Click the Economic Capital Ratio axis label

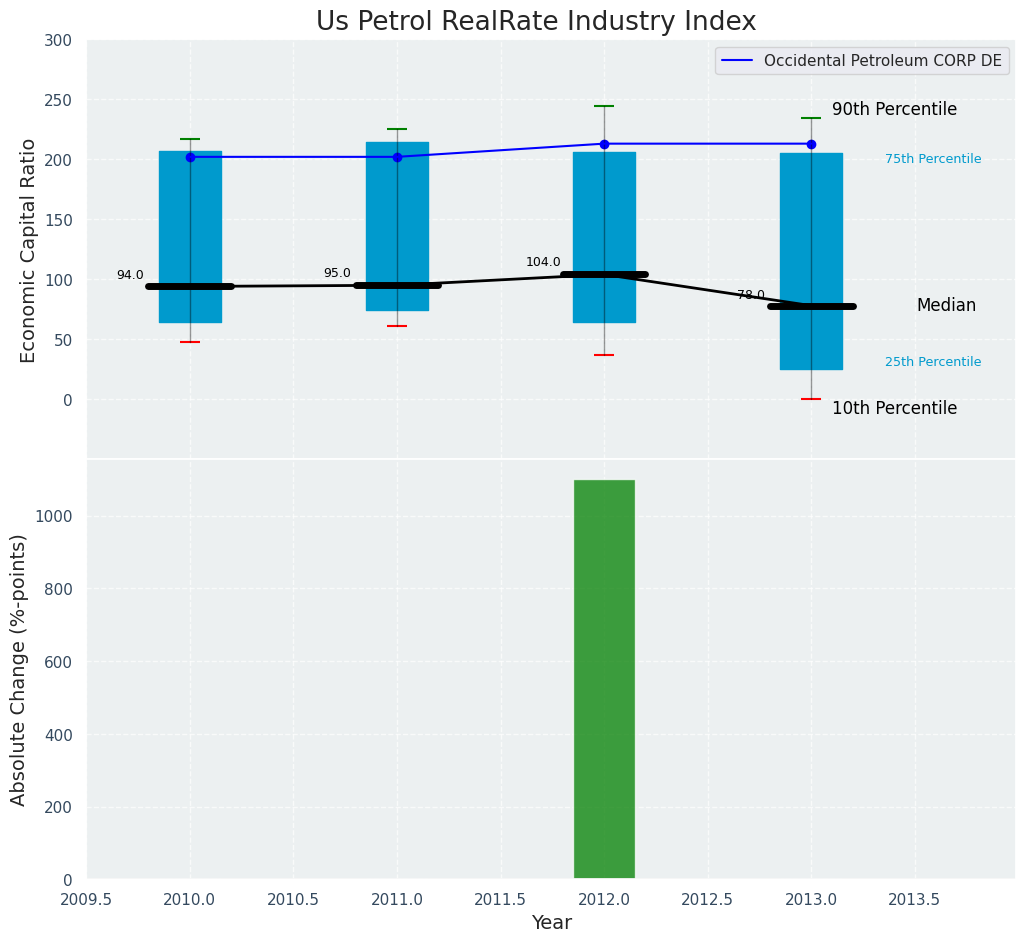tap(29, 250)
